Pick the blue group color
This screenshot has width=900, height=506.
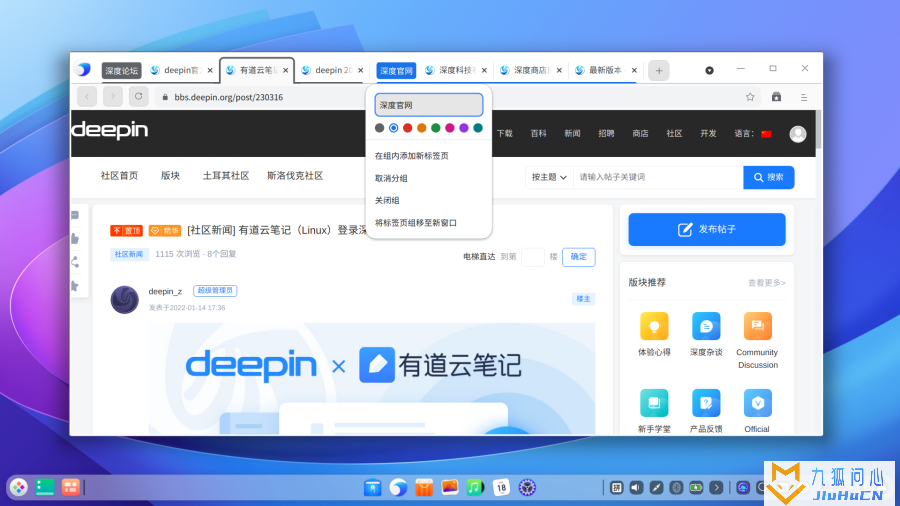[x=394, y=128]
